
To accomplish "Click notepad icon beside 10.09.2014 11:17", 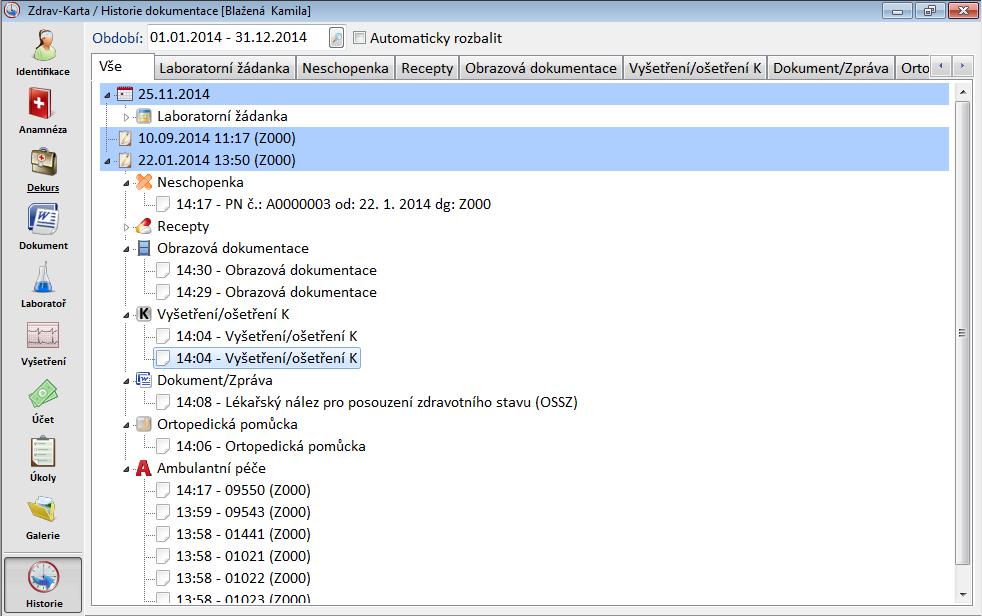I will (125, 138).
